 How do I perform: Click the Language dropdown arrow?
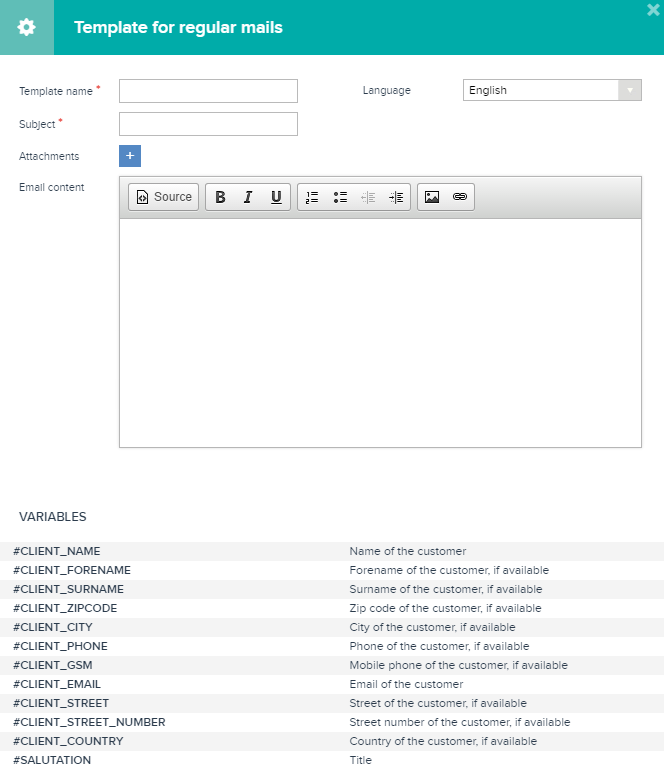(630, 90)
